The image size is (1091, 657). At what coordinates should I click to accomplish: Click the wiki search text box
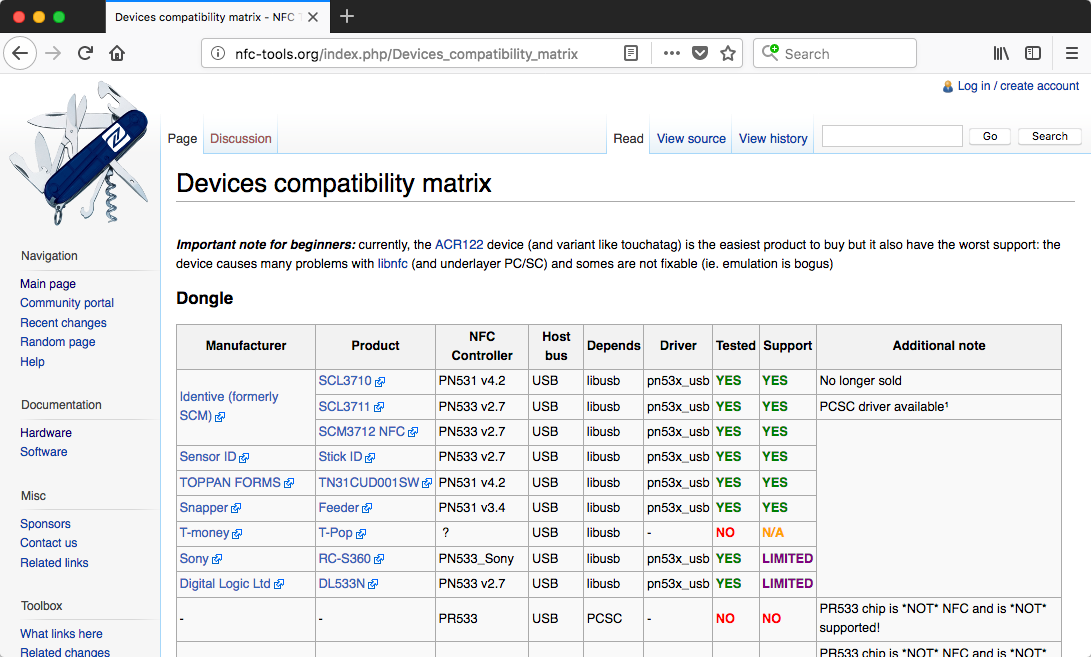point(892,136)
